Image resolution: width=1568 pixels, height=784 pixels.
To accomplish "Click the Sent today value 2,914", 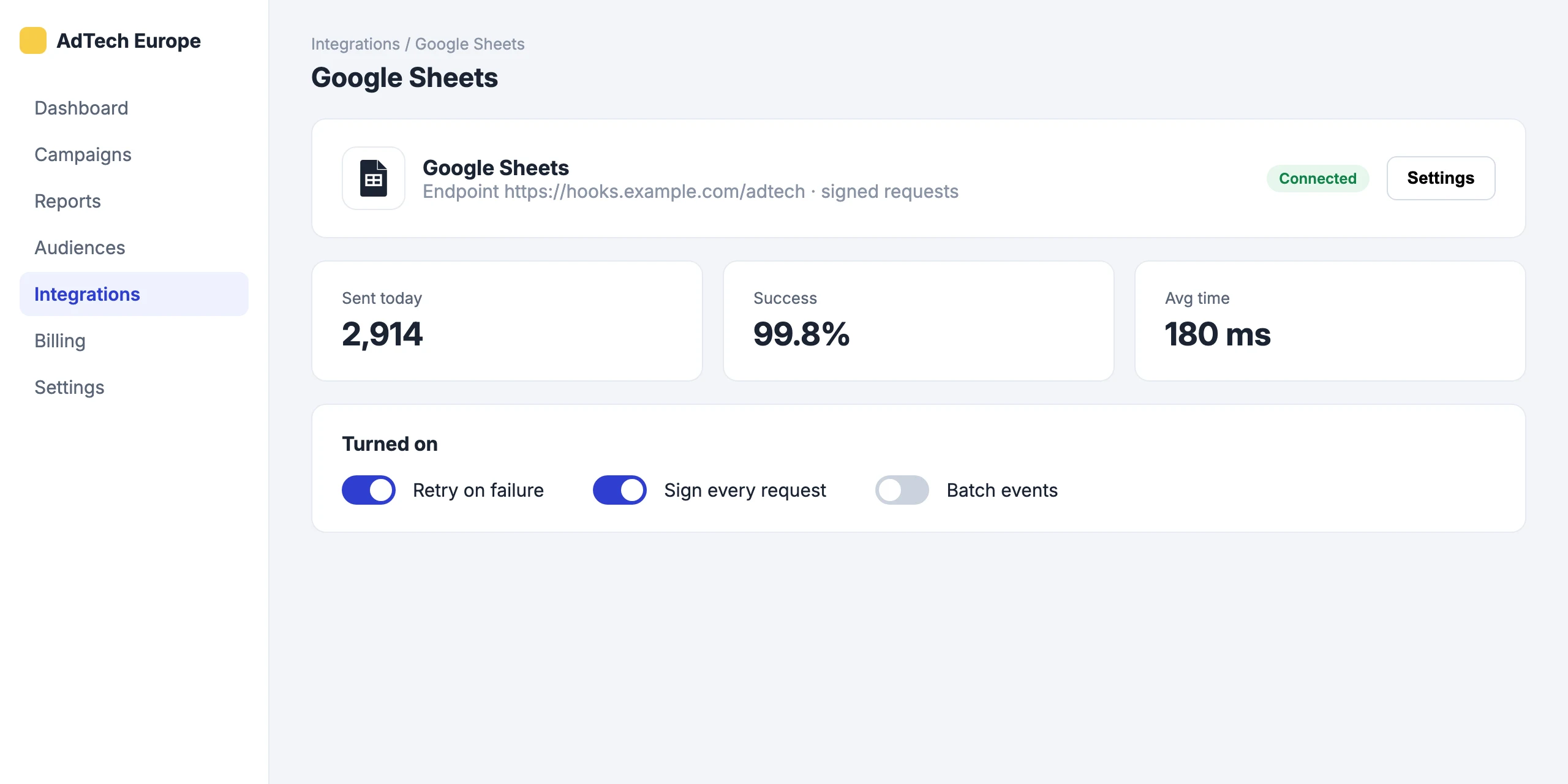I will (x=382, y=334).
